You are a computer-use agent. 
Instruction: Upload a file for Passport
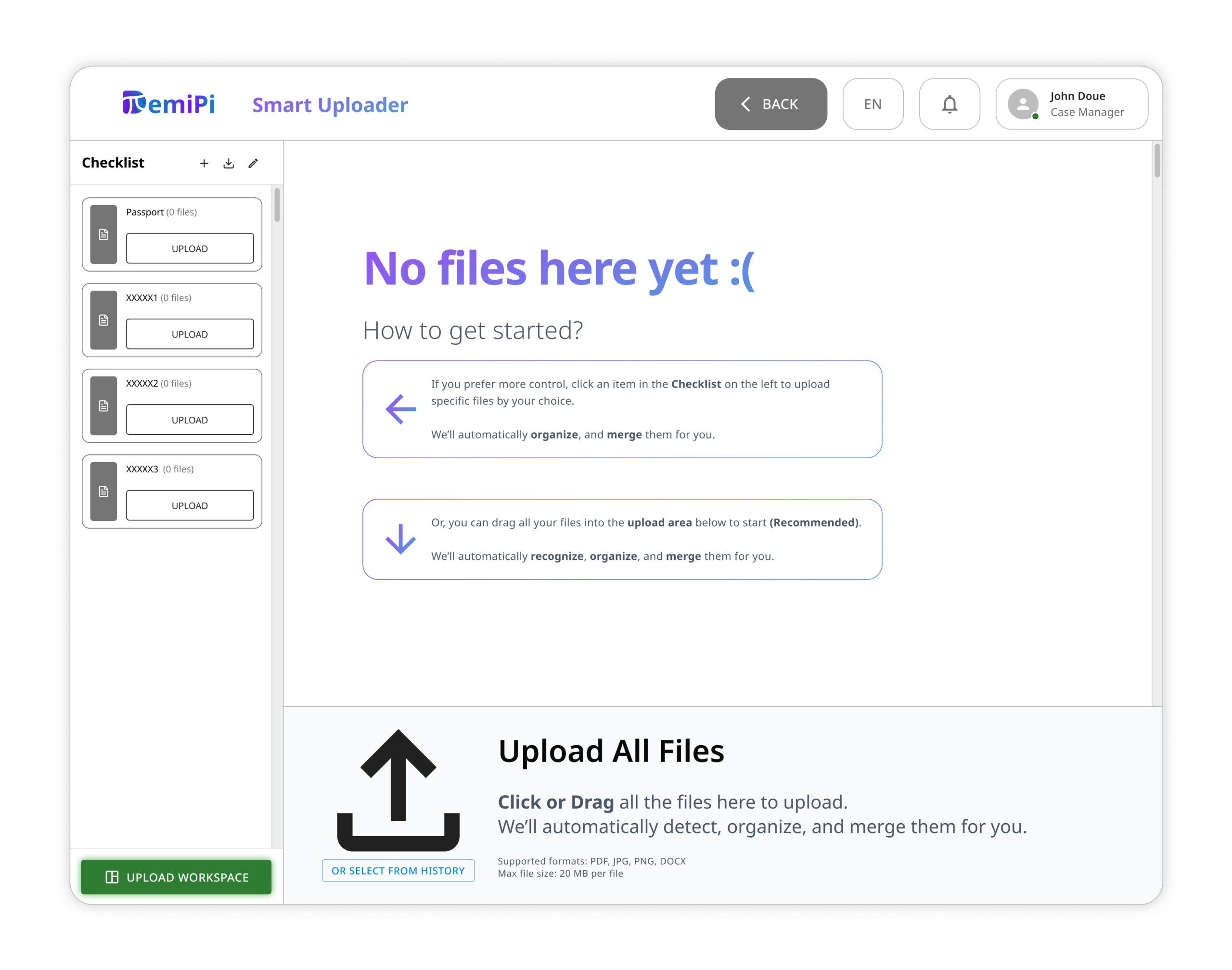coord(190,249)
